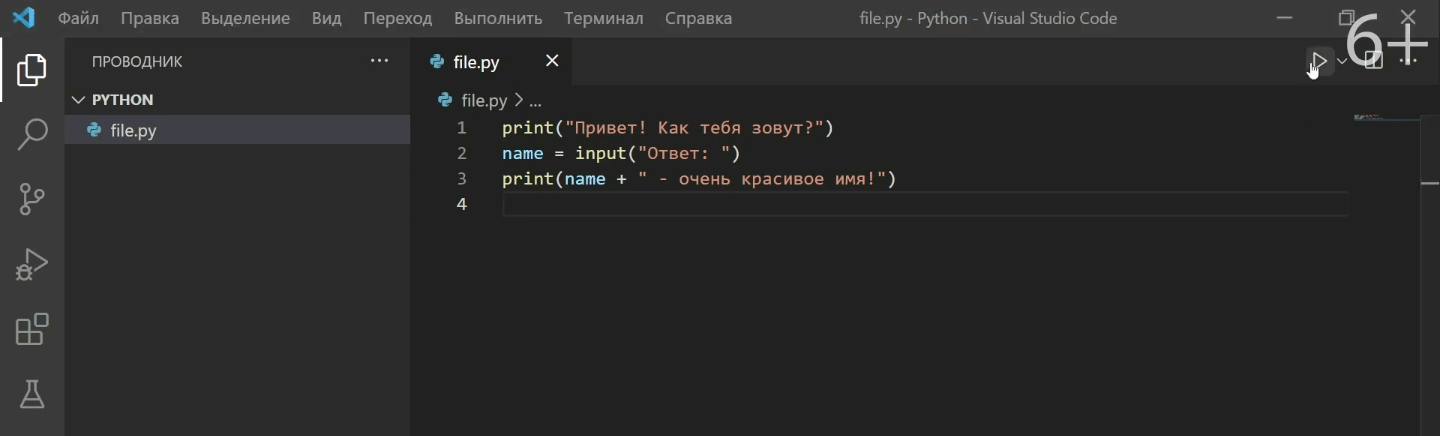
Task: Open Explorer panel more actions menu
Action: 379,61
